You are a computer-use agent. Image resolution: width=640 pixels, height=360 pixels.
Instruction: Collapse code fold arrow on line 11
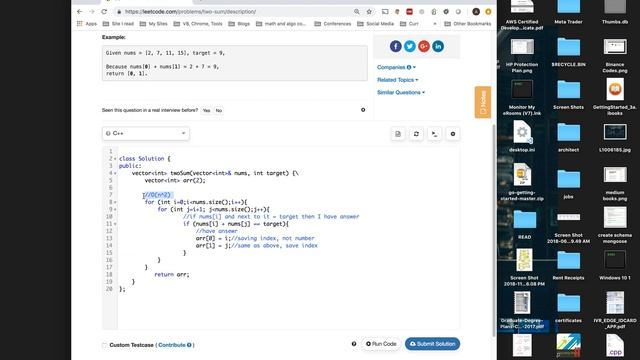tap(115, 224)
